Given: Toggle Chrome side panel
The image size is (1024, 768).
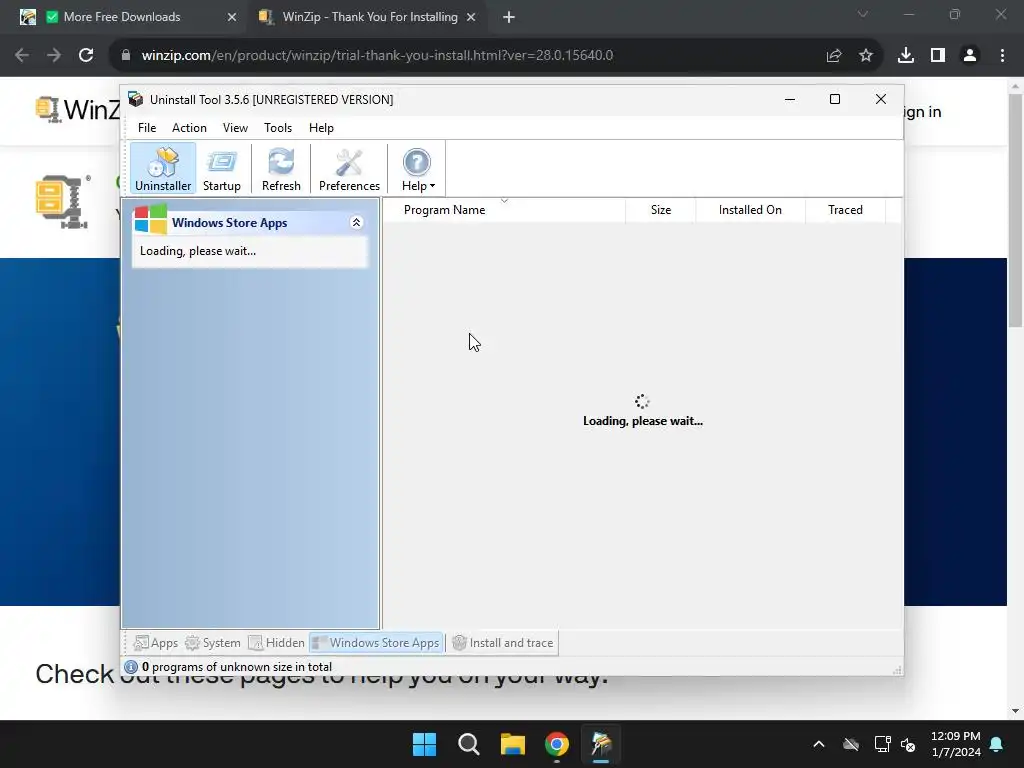Looking at the screenshot, I should pyautogui.click(x=938, y=56).
